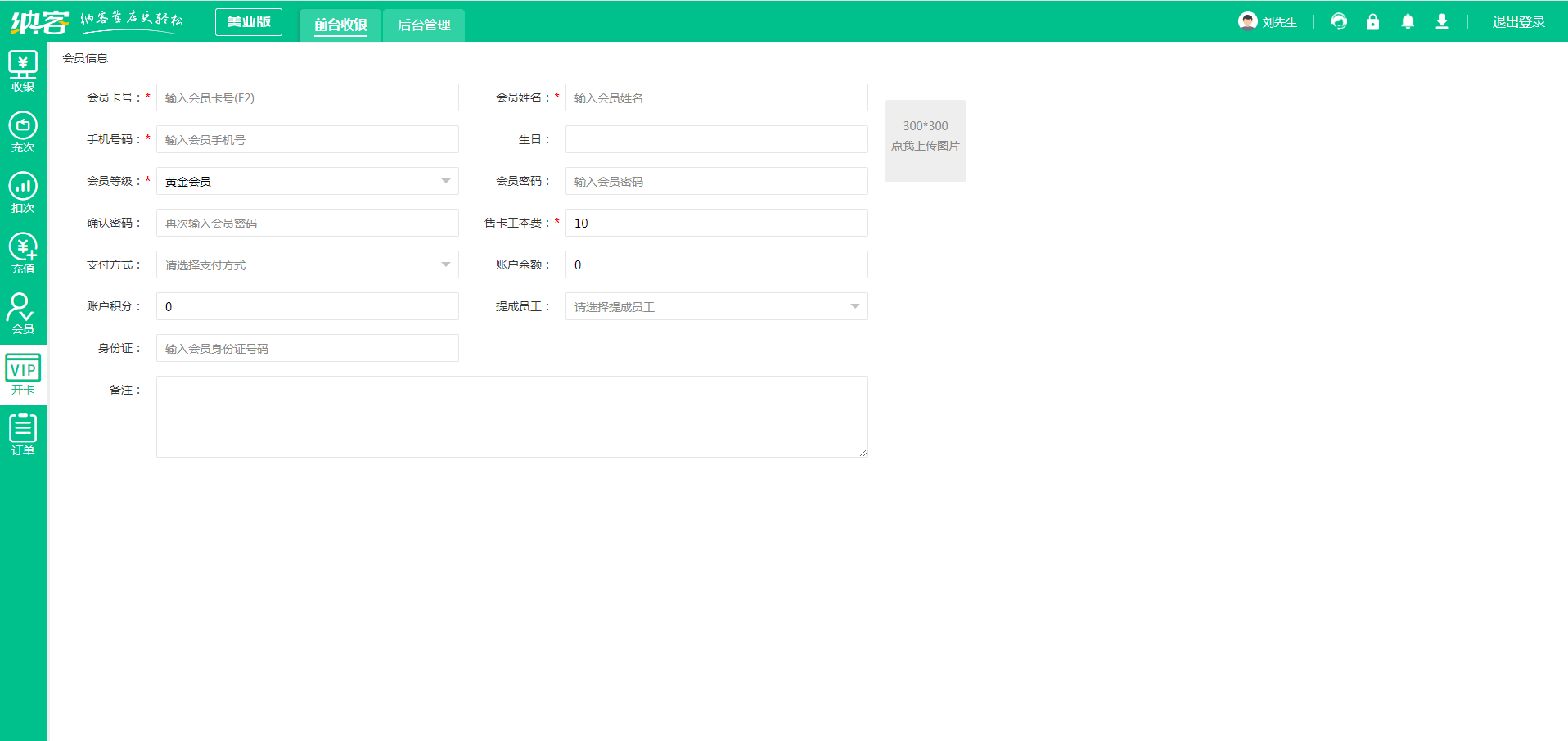Open the 支付方式 payment method dropdown
Viewport: 1568px width, 741px height.
(307, 264)
